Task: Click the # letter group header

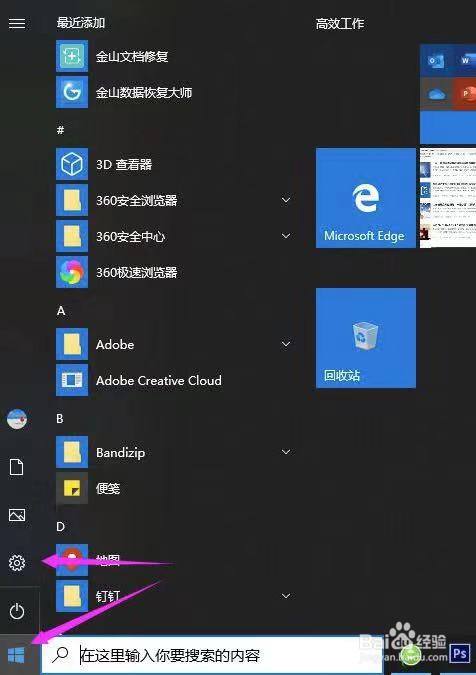Action: (x=61, y=130)
